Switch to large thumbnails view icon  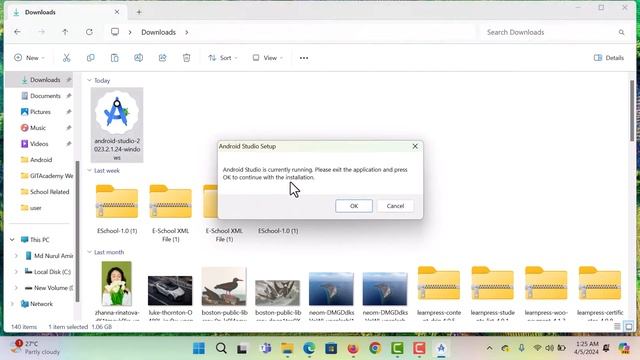629,327
